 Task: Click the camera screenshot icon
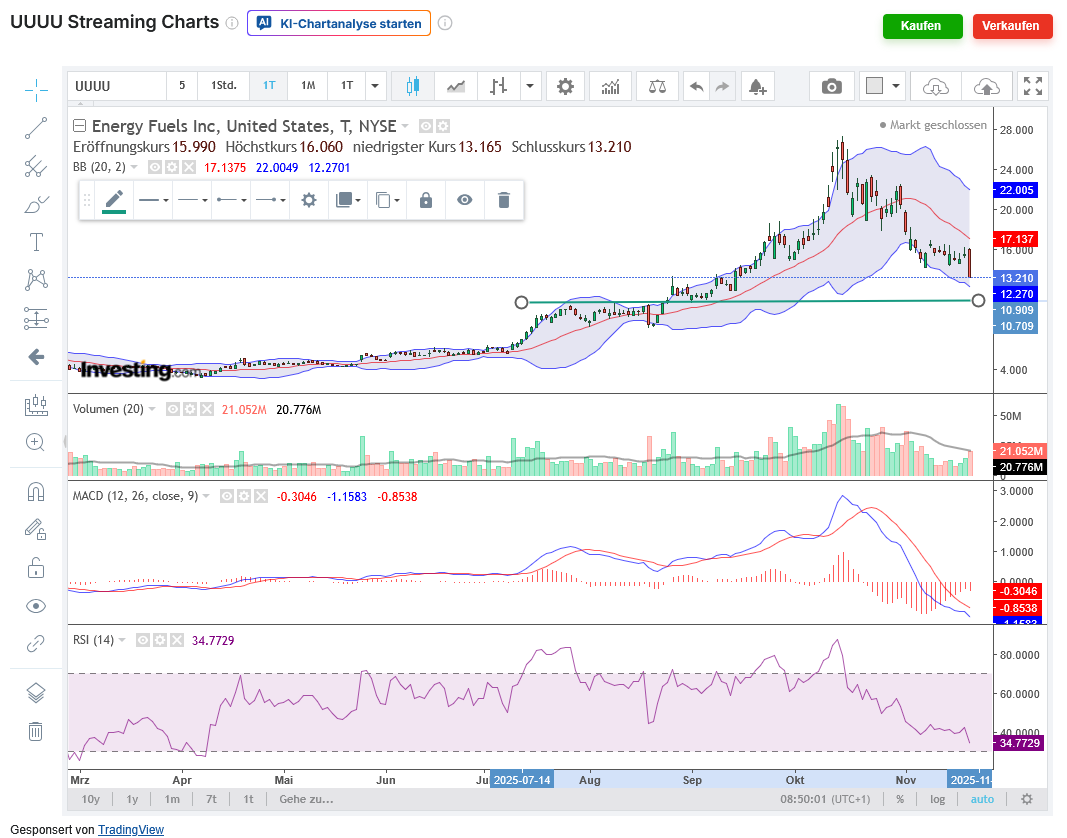point(831,86)
